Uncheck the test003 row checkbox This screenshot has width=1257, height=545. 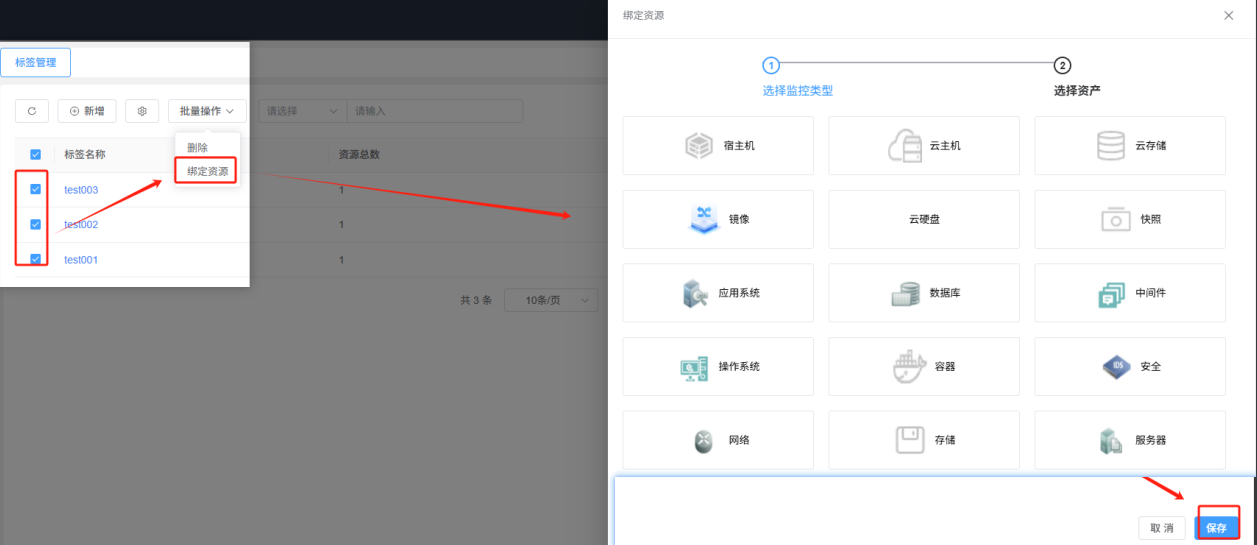pos(35,189)
